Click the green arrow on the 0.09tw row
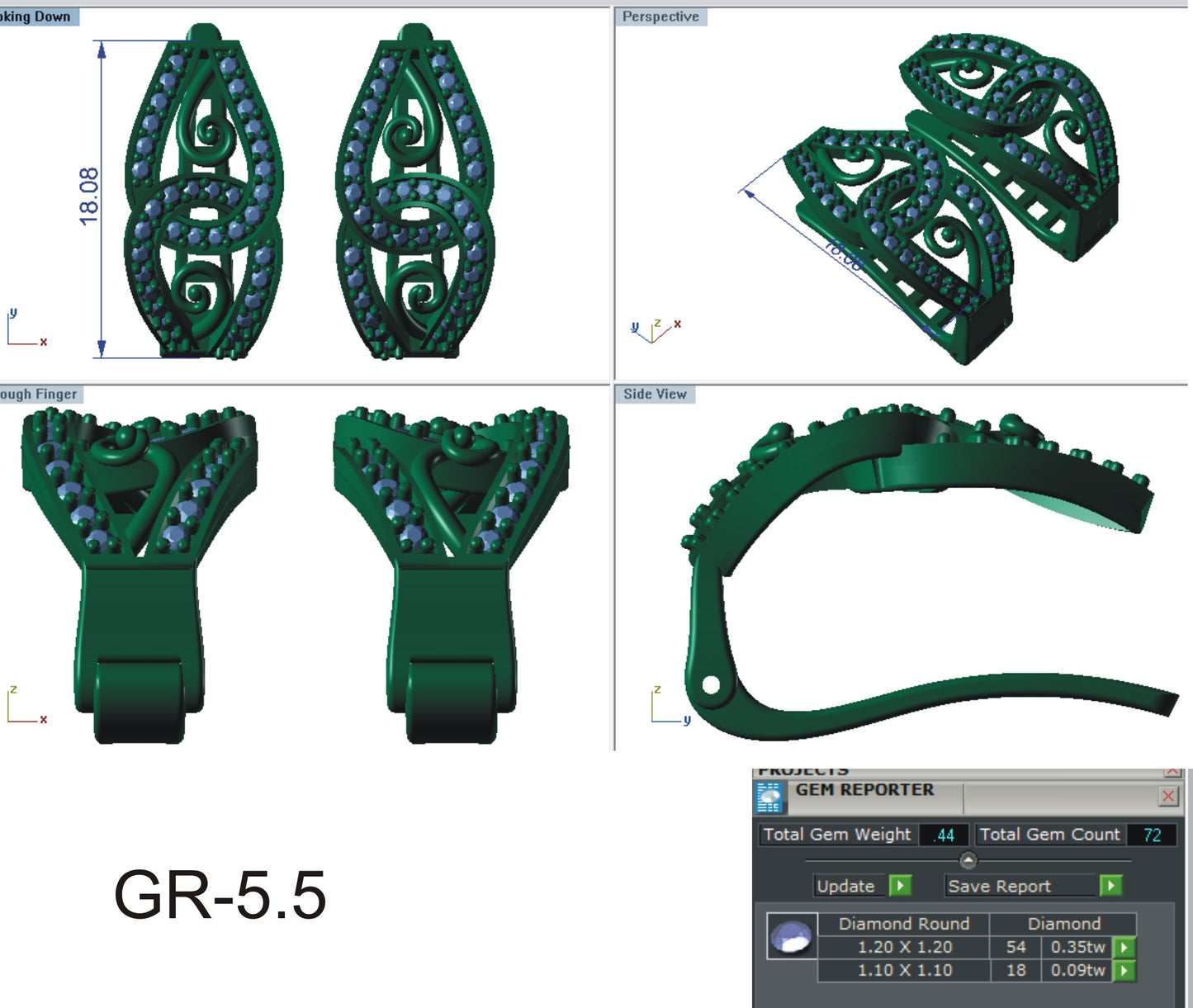The width and height of the screenshot is (1193, 1008). point(1124,971)
